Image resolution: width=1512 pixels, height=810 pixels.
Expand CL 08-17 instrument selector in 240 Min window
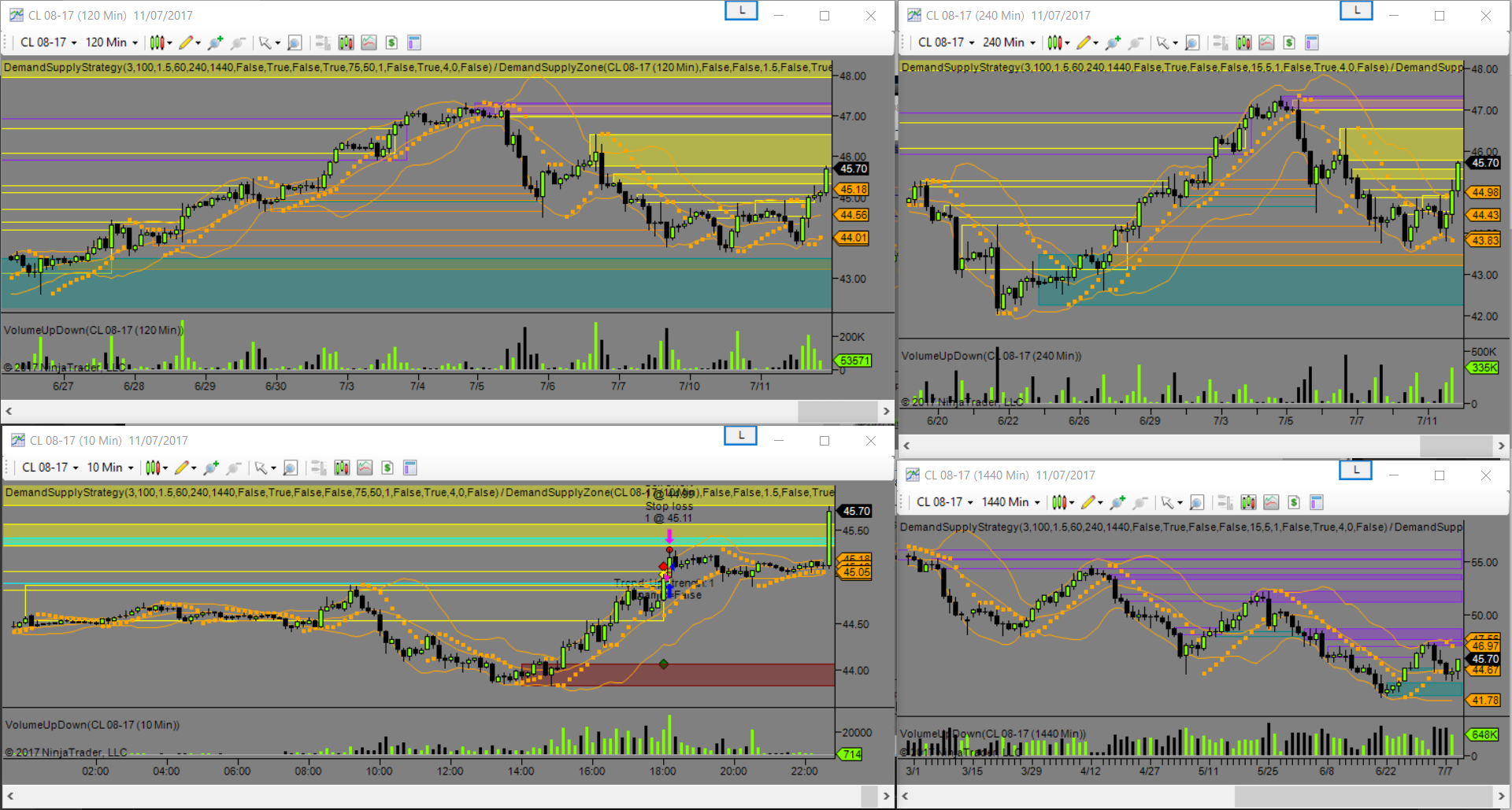[947, 43]
